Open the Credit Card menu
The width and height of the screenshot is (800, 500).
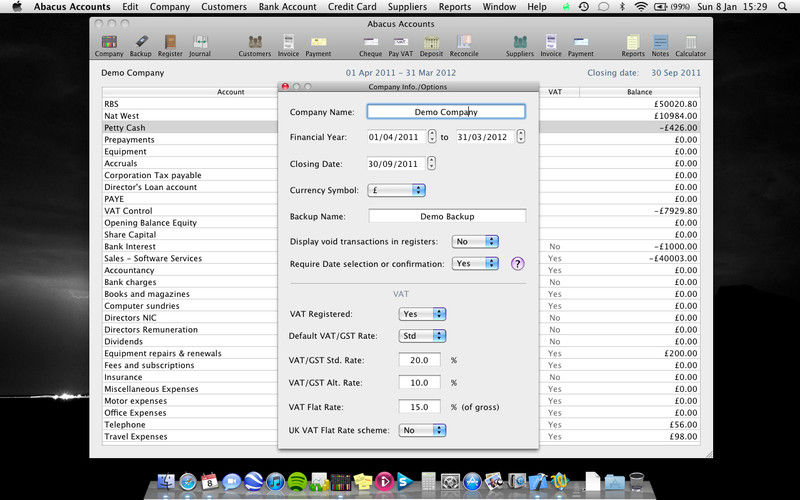[x=352, y=7]
